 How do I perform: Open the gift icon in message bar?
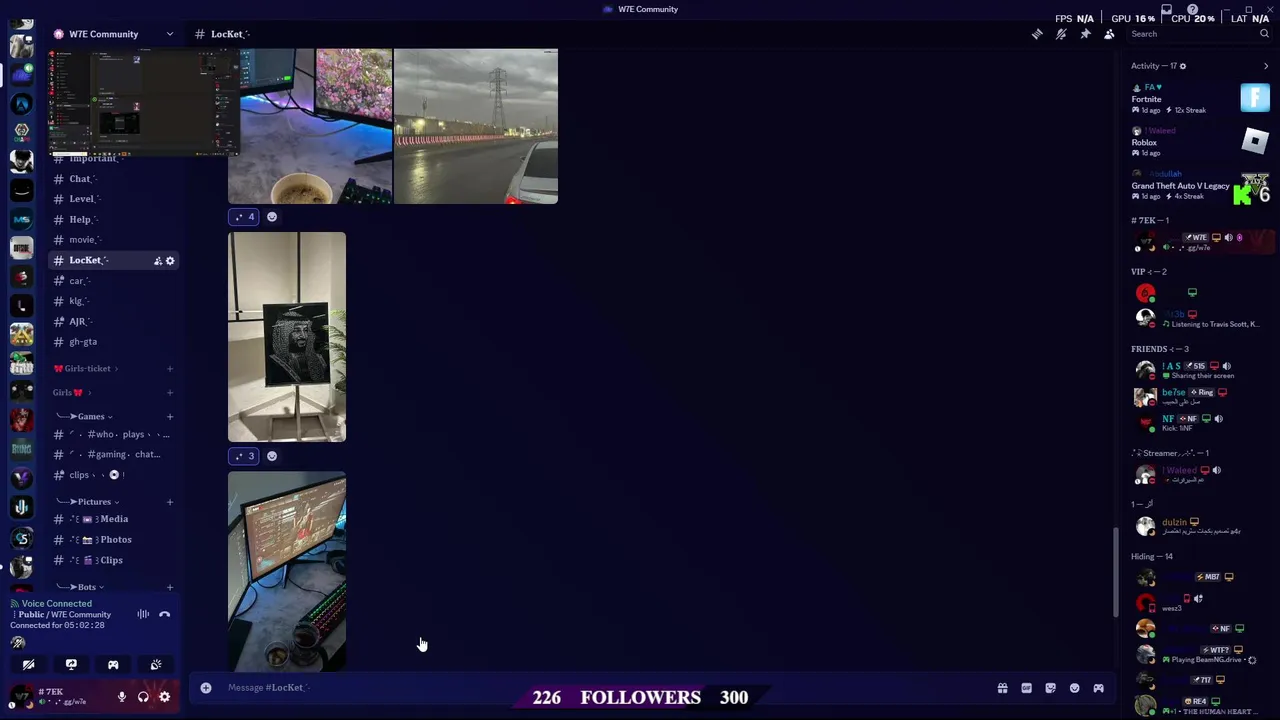tap(1002, 688)
